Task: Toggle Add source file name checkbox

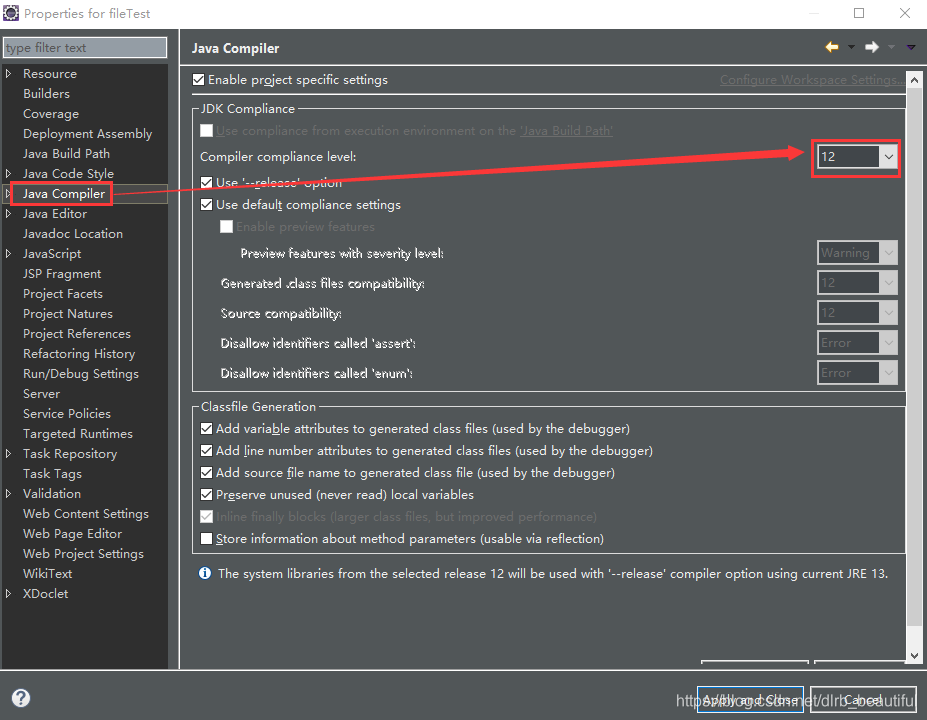Action: [206, 472]
